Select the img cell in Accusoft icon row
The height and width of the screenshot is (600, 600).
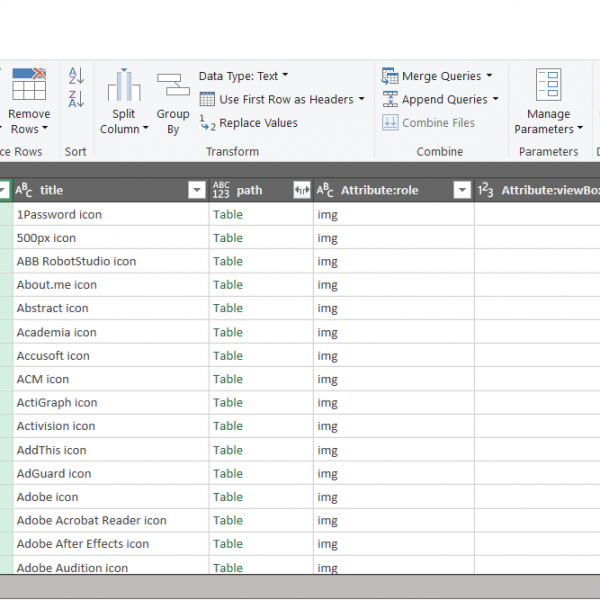(394, 355)
